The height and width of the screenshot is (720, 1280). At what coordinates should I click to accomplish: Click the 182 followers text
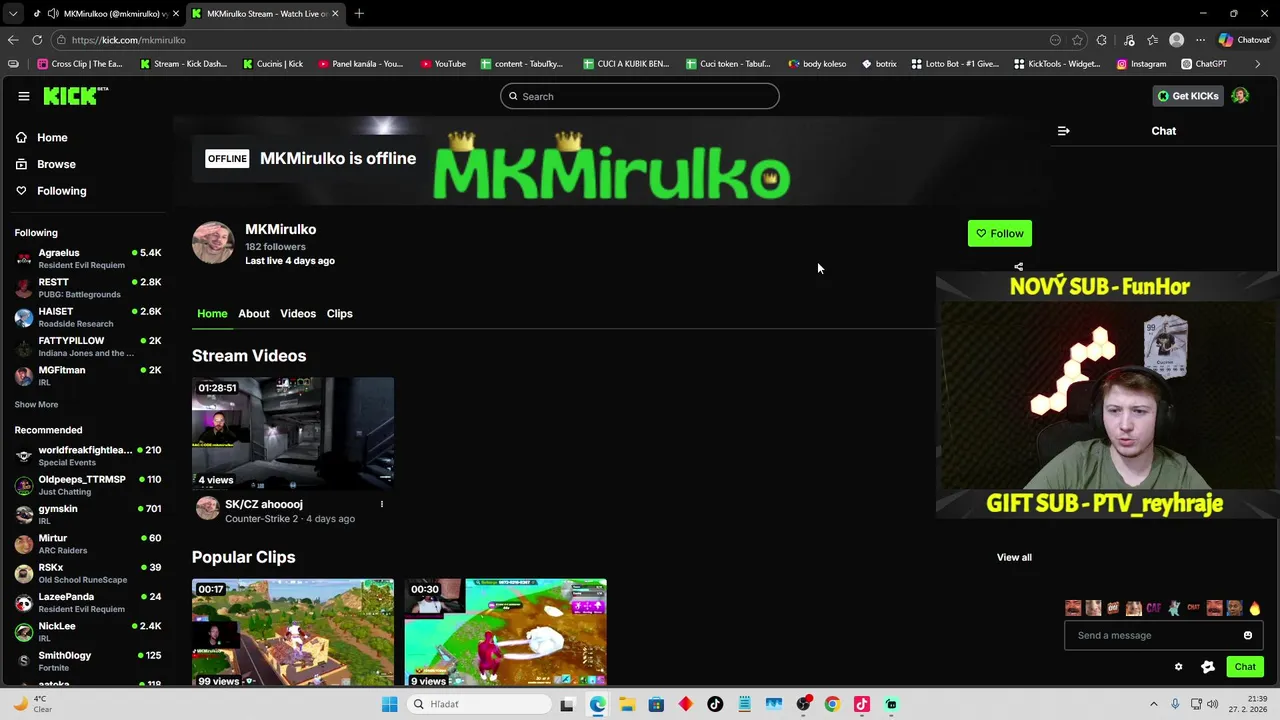[x=275, y=247]
